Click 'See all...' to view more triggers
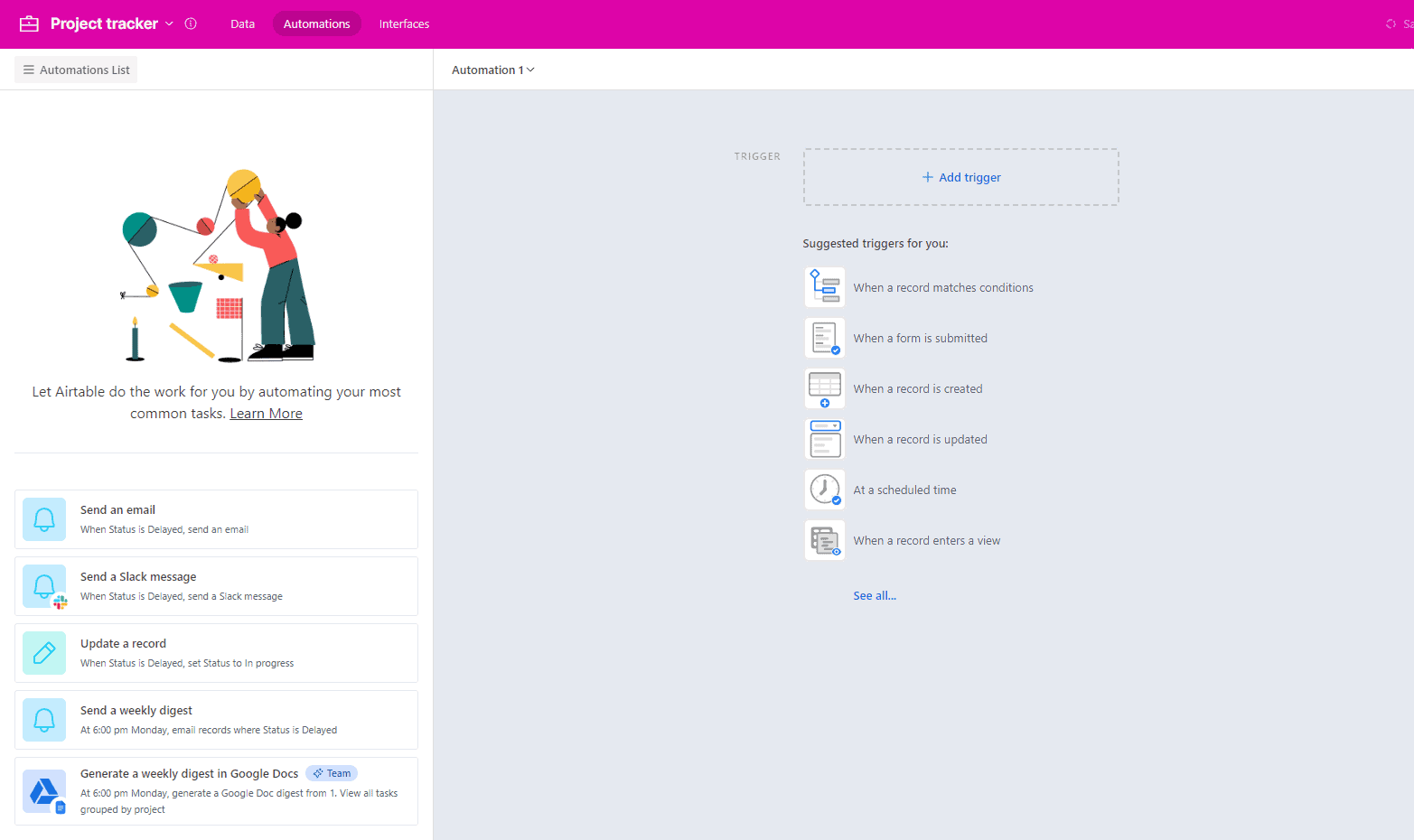 click(875, 595)
